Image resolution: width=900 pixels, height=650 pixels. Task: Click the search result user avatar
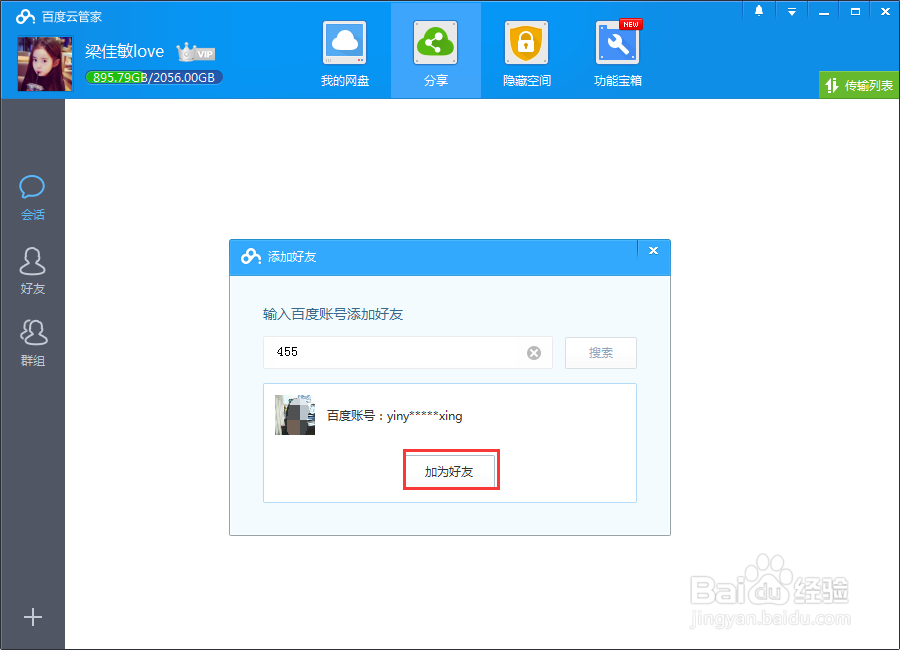tap(295, 415)
